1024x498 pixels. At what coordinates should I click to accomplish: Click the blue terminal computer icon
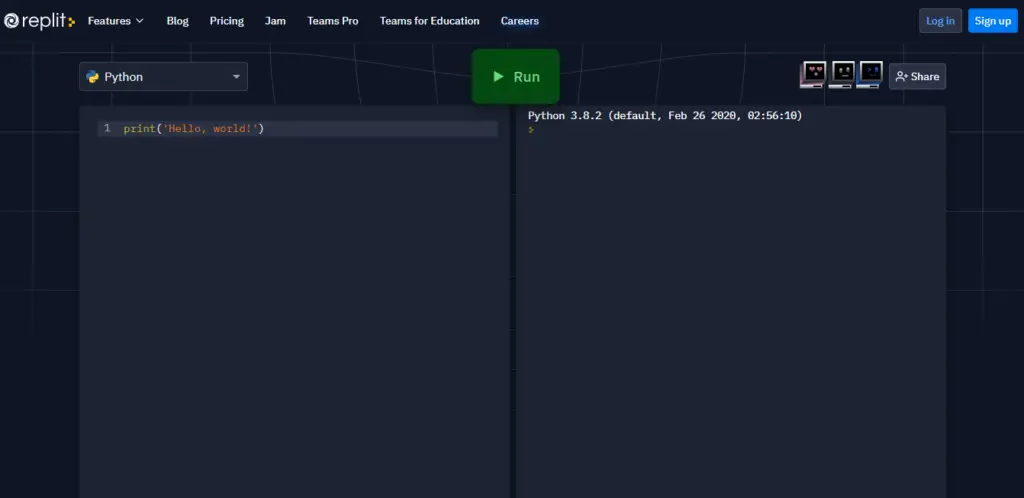870,74
